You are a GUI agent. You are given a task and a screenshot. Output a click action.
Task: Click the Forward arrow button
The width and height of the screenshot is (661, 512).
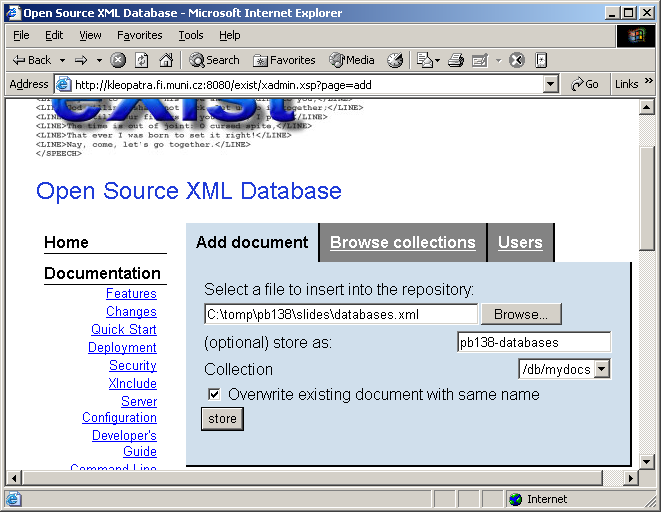point(81,60)
